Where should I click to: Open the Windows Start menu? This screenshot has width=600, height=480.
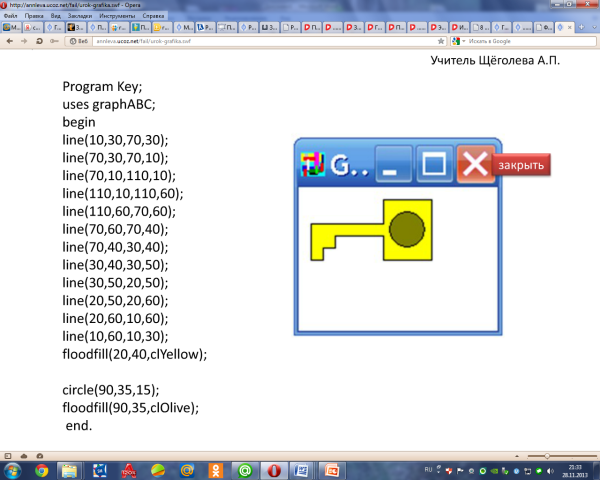(x=14, y=470)
